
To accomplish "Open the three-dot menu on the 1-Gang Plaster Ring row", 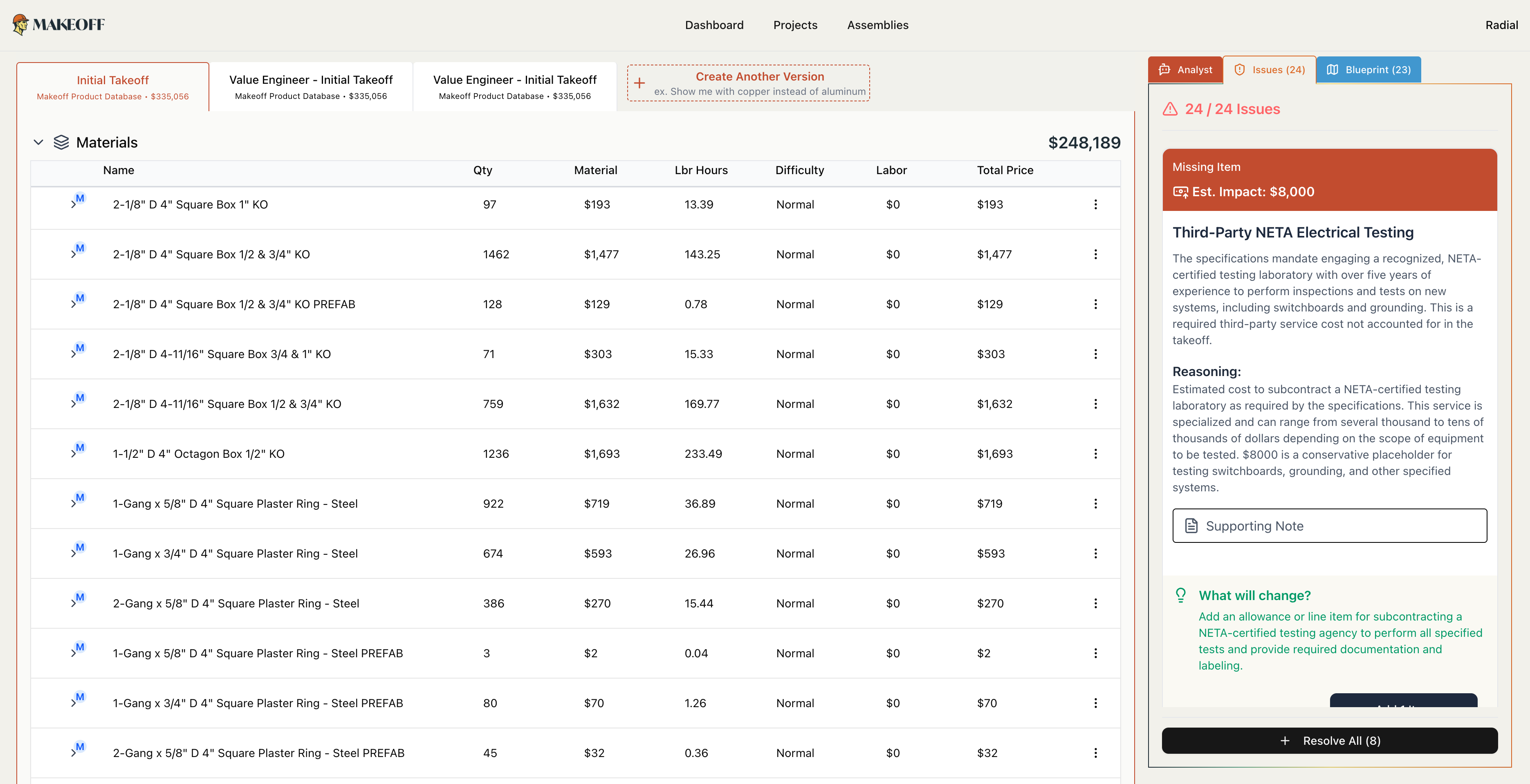I will [1096, 504].
